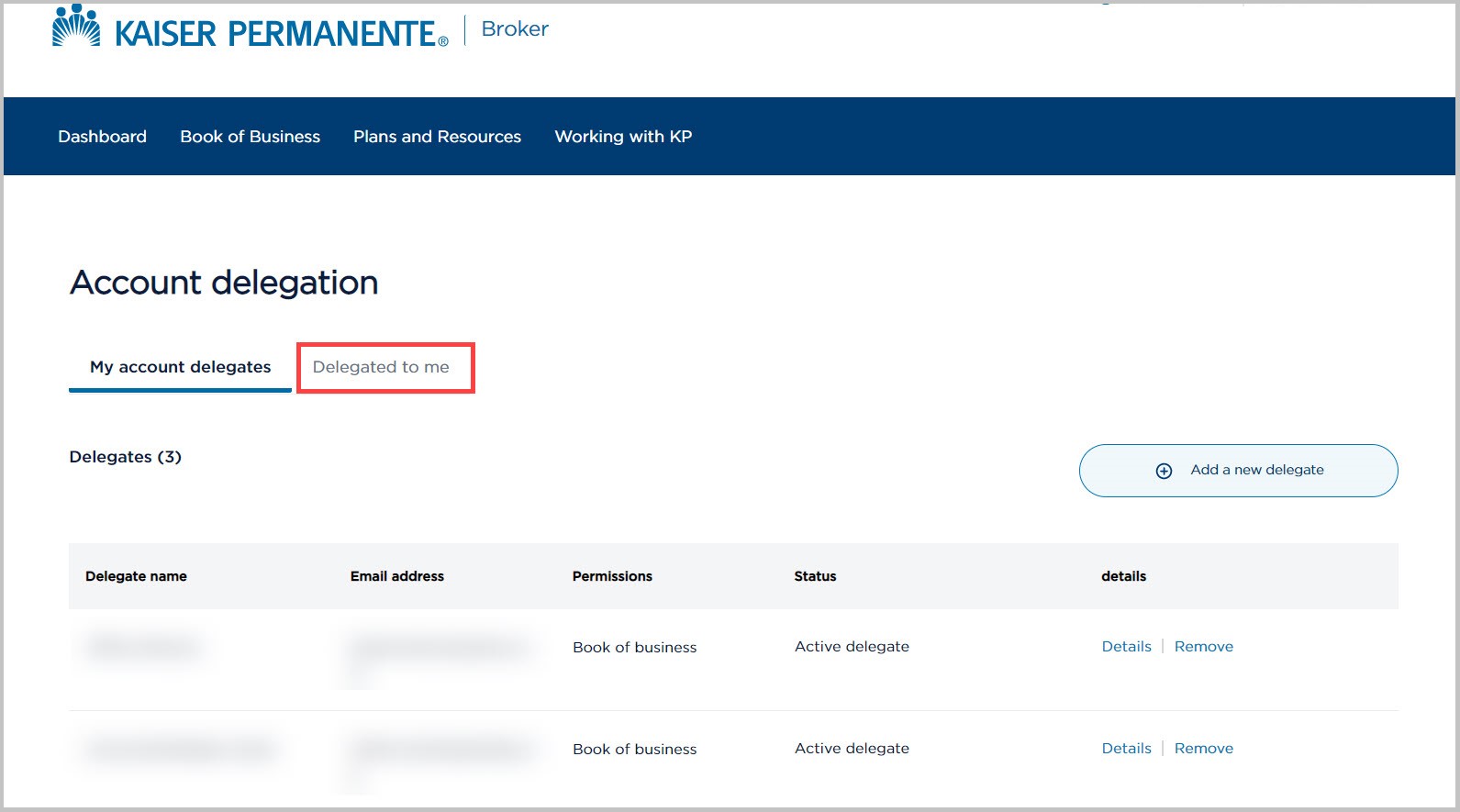Remove the second delegate in the list

[1203, 749]
